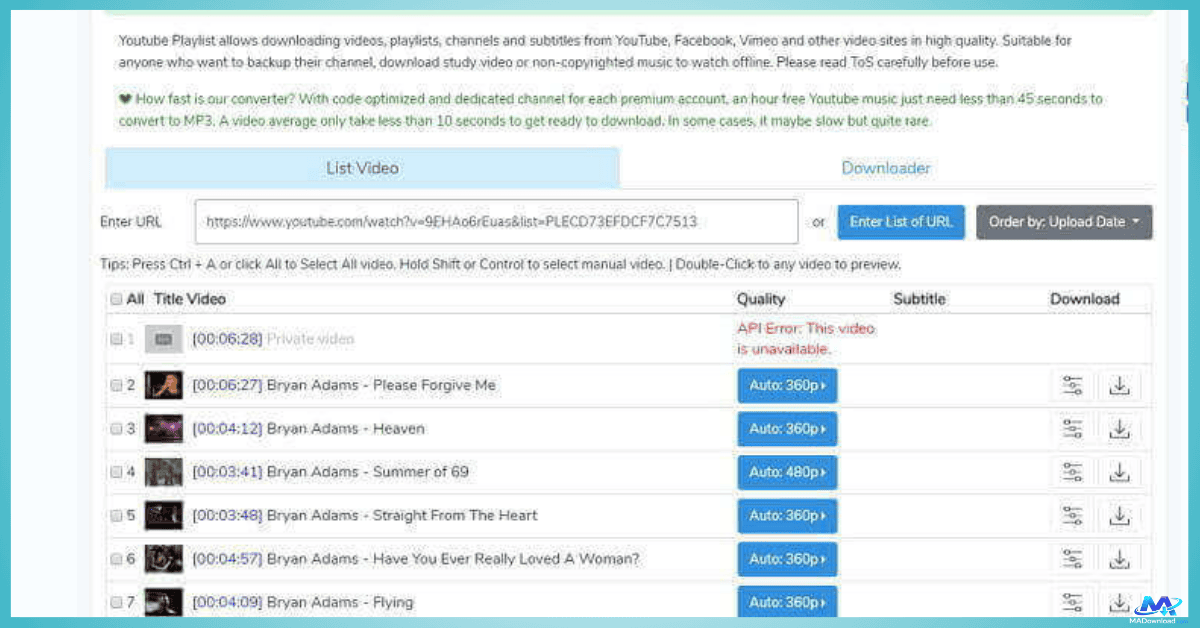Image resolution: width=1200 pixels, height=628 pixels.
Task: Open settings sliders icon for Straight From The Heart
Action: (x=1073, y=516)
